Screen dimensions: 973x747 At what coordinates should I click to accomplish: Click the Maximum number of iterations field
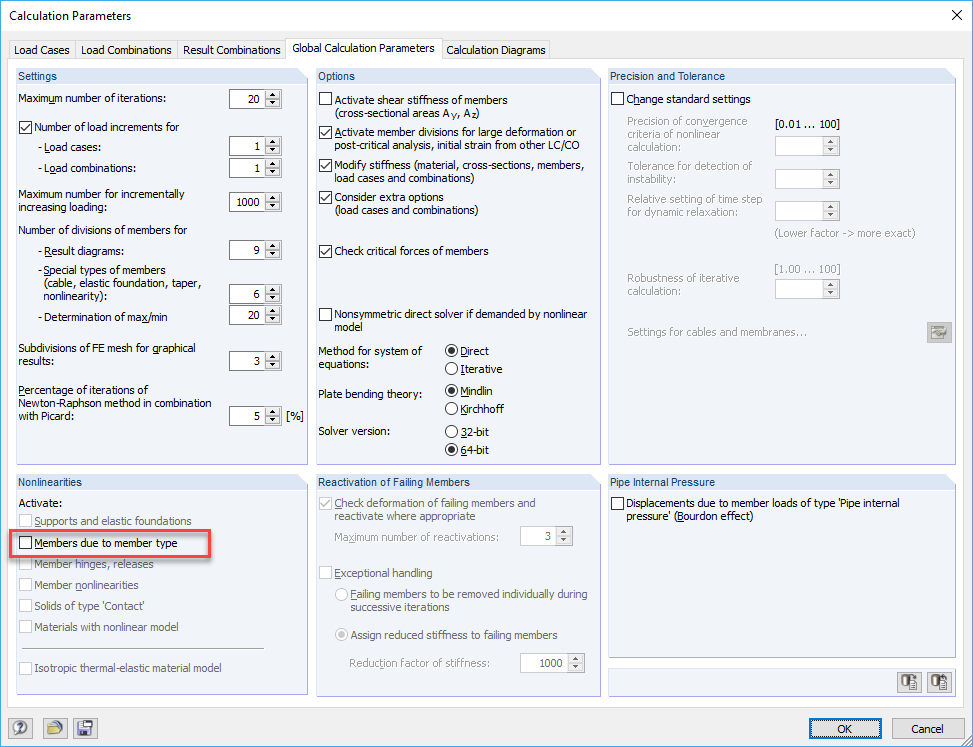[249, 98]
